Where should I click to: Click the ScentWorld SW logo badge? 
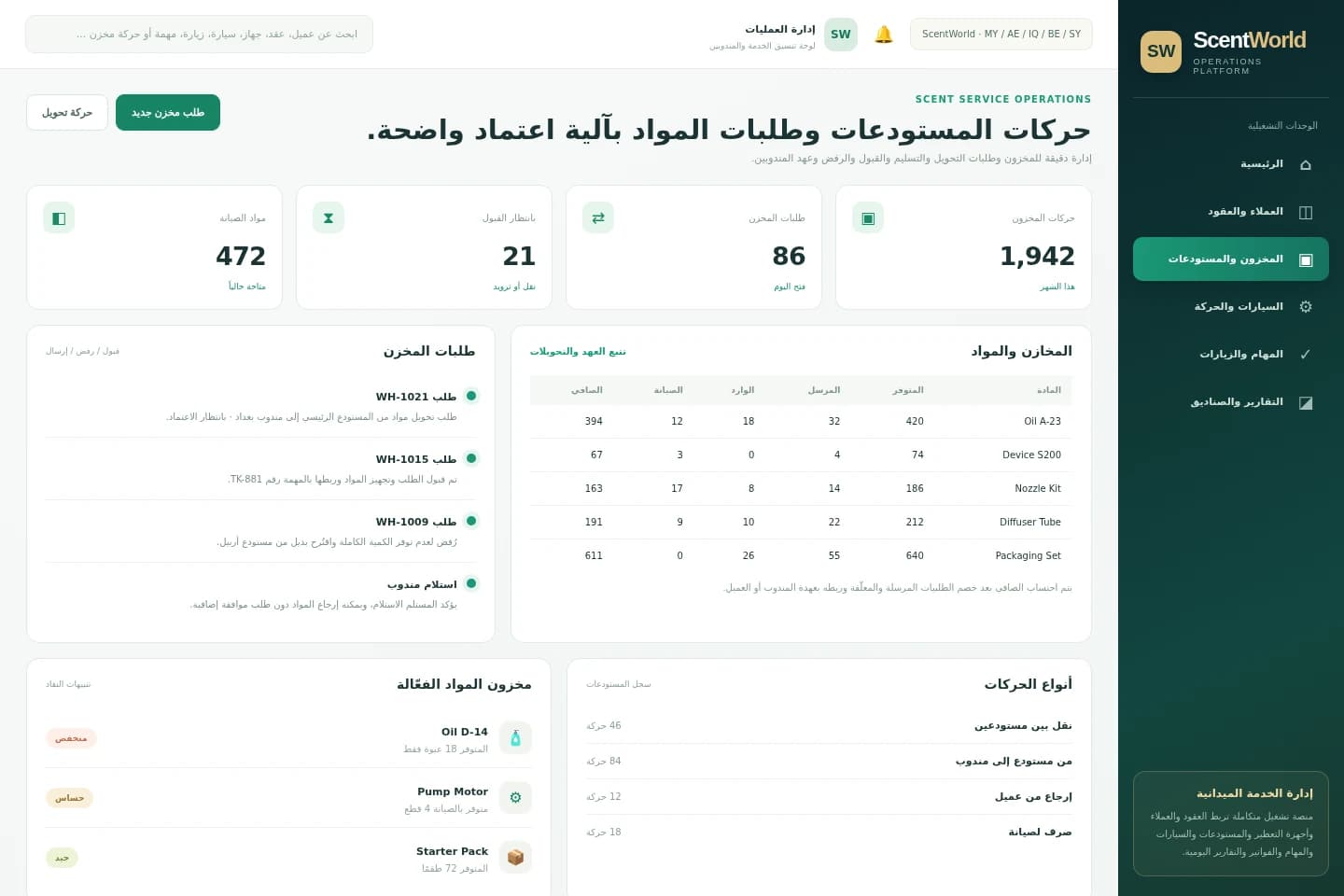(1161, 51)
